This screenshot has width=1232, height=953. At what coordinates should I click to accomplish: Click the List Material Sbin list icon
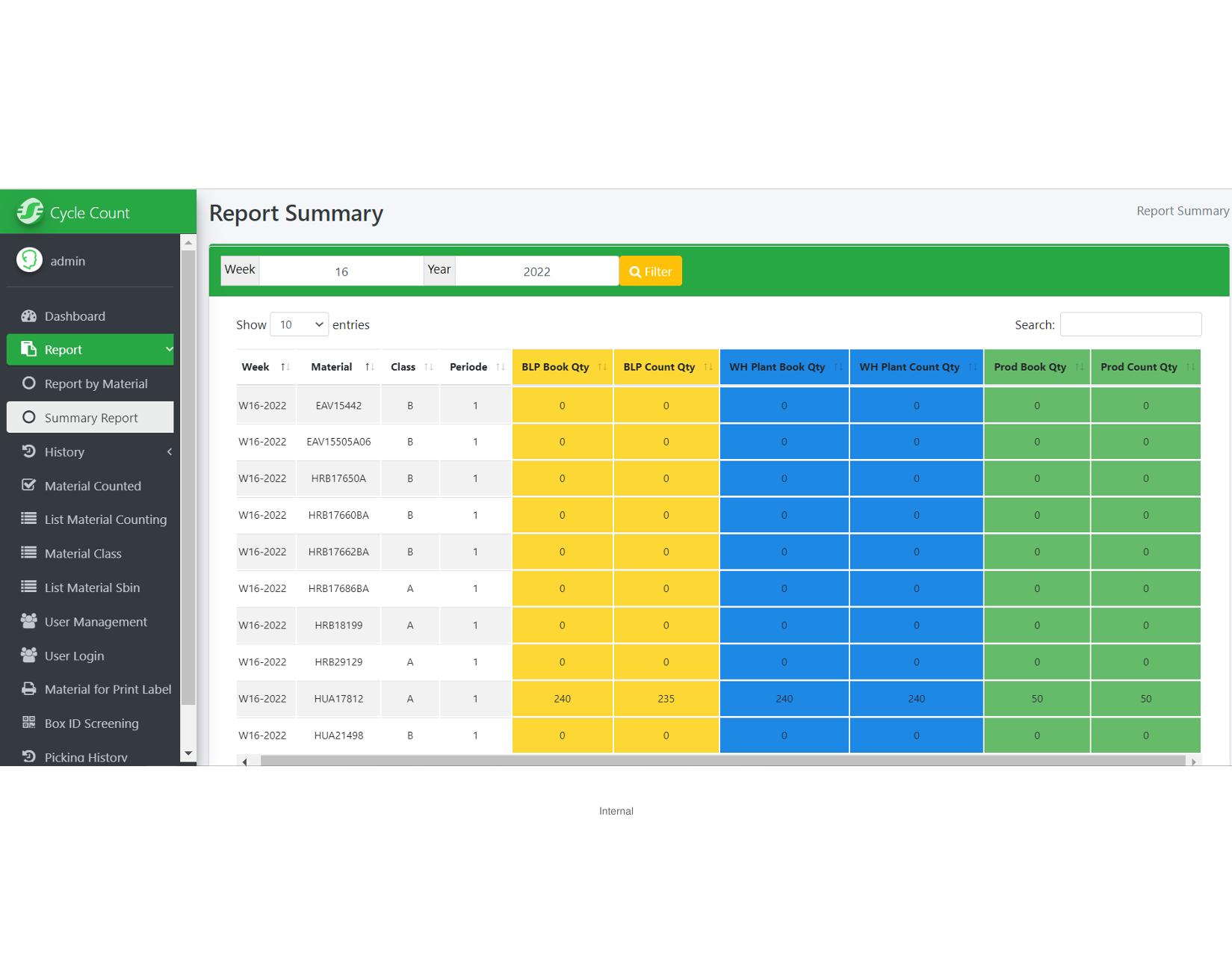28,587
